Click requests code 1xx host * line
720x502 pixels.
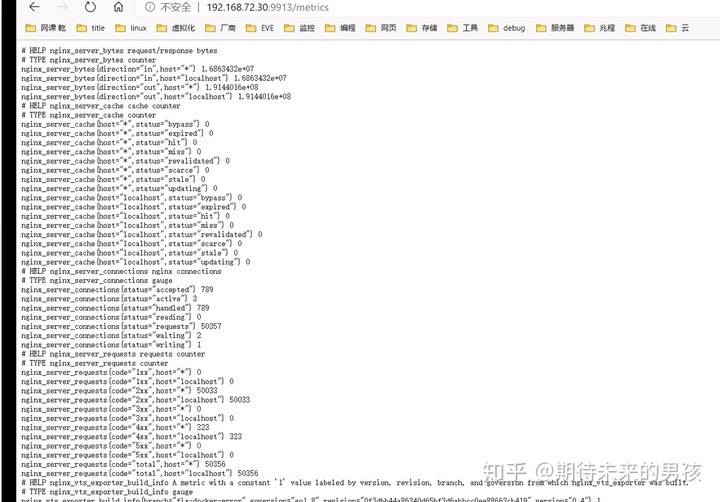tap(111, 372)
